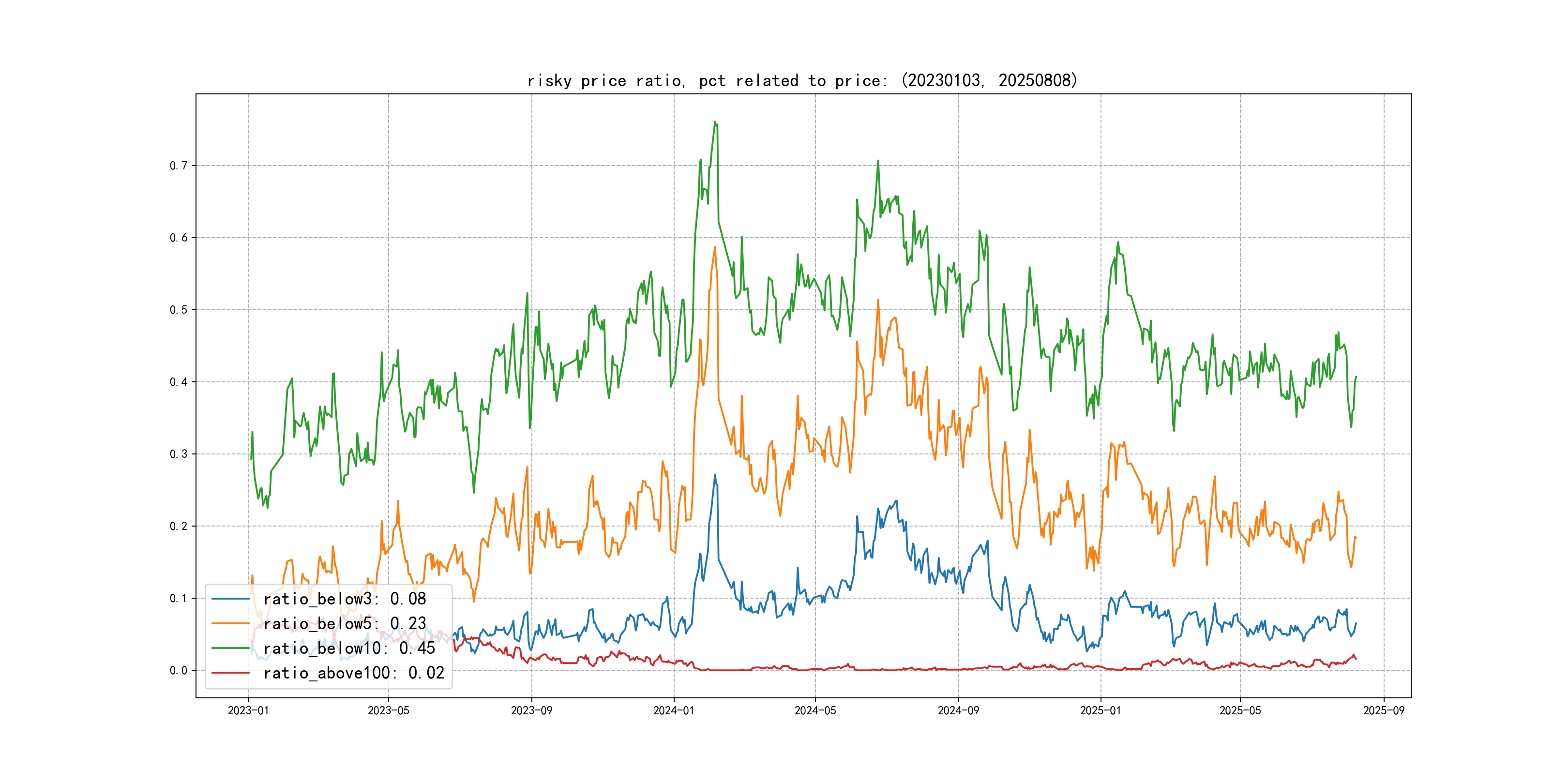Click the 0.7 y-axis tick label
1568x784 pixels.
point(179,166)
